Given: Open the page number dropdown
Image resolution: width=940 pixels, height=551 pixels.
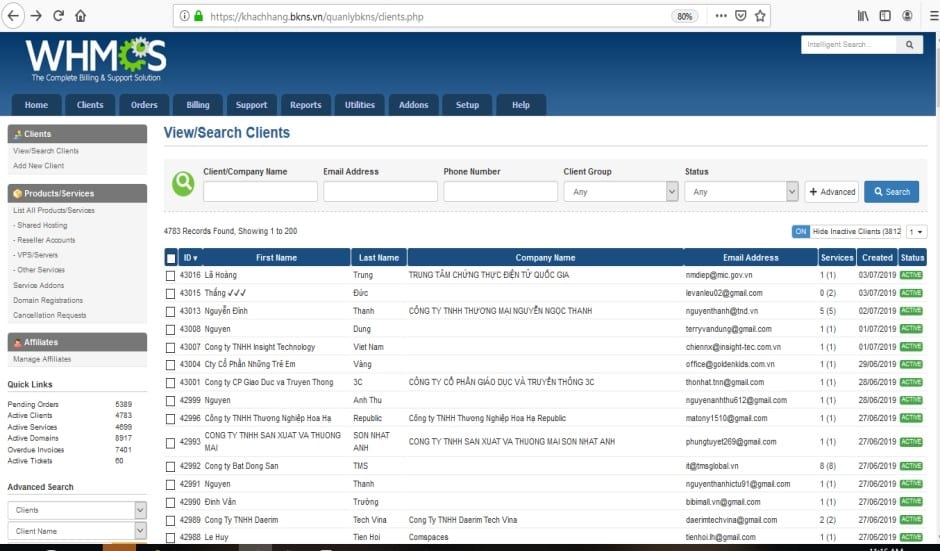Looking at the screenshot, I should [x=916, y=231].
